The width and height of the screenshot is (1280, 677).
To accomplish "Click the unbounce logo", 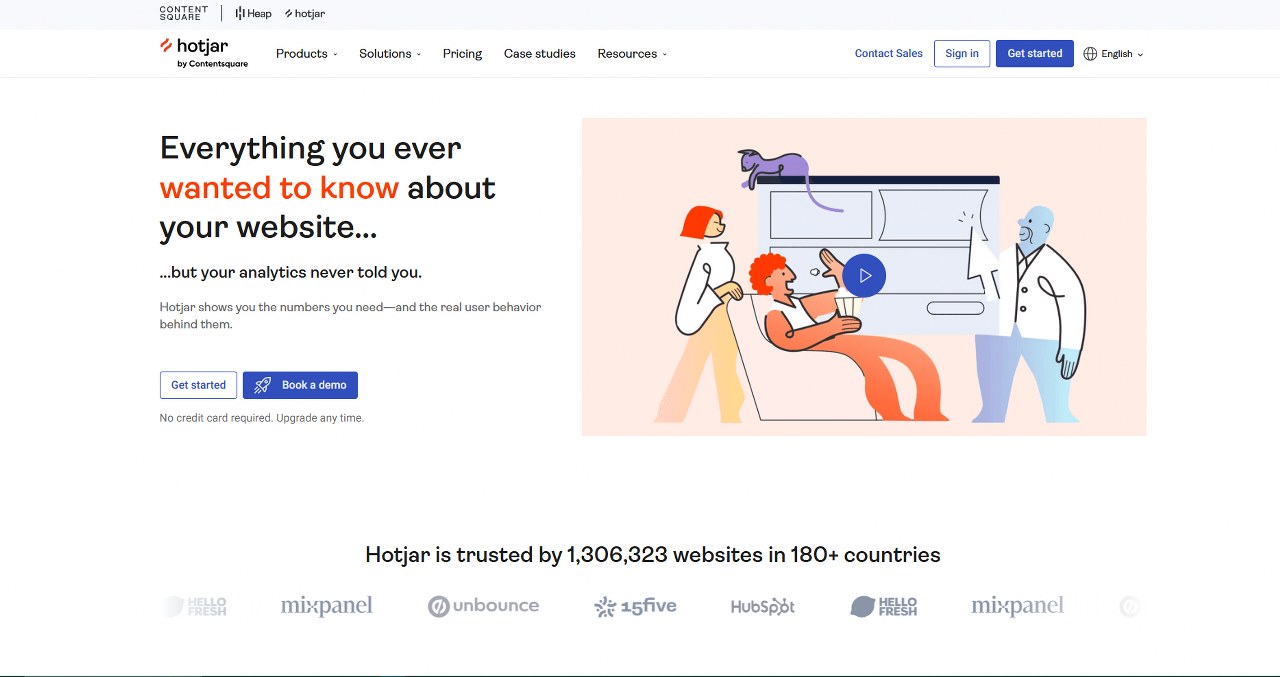I will 483,606.
